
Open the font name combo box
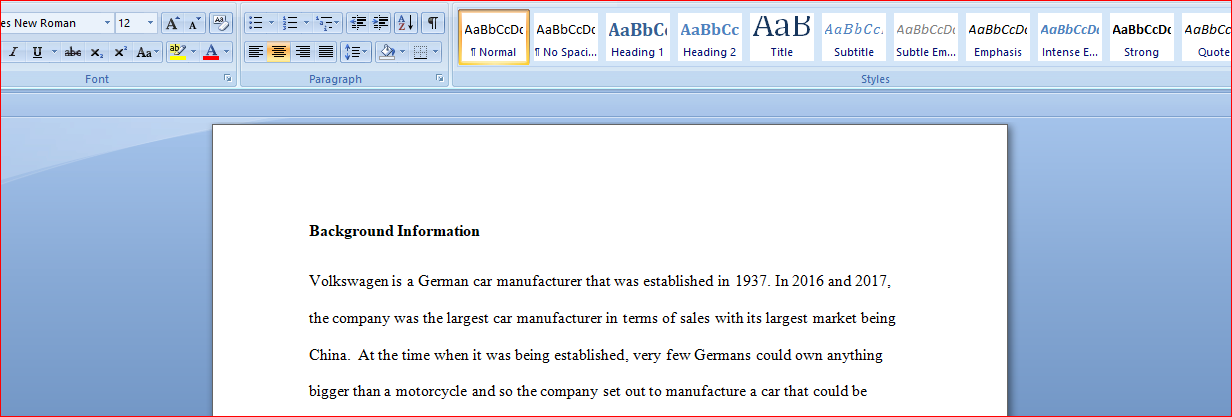point(57,23)
